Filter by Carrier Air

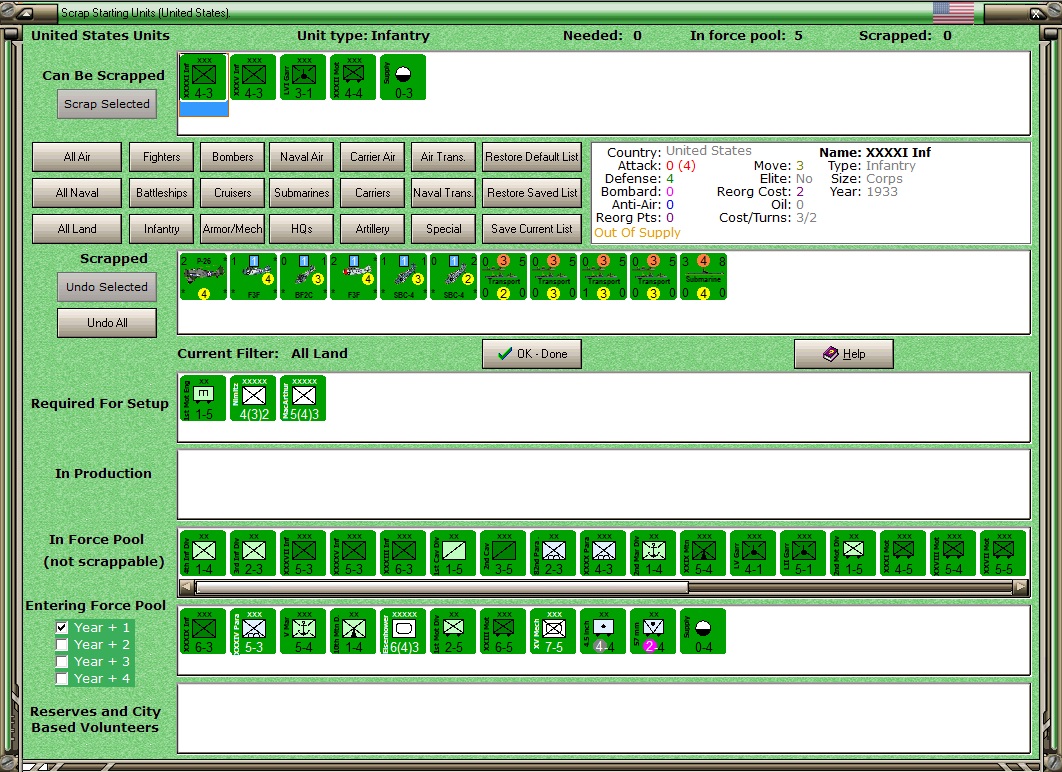373,157
